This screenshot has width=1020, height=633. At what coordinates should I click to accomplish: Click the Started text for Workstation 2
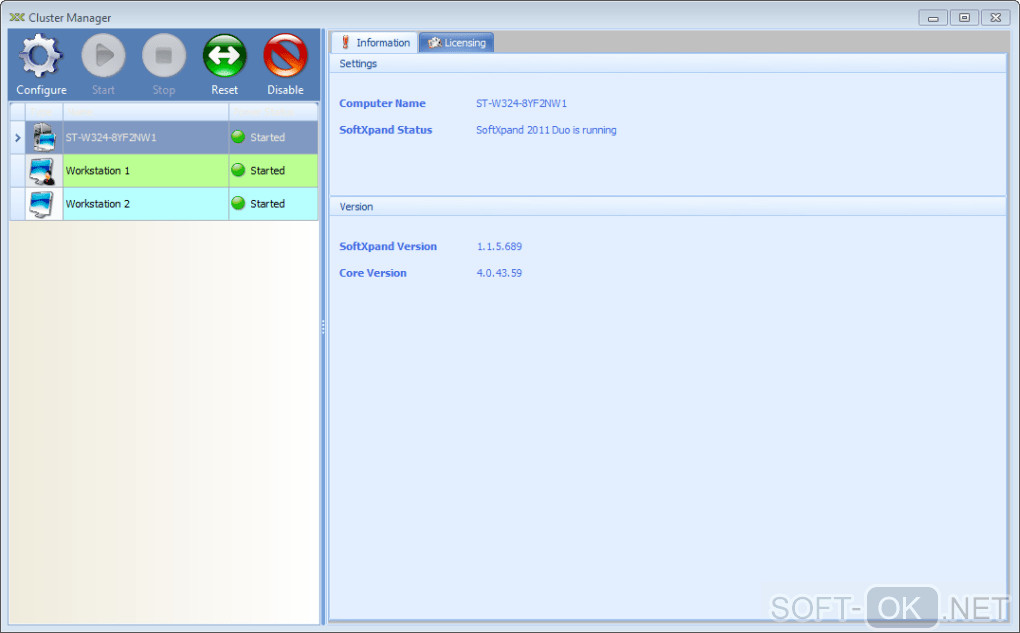coord(267,204)
